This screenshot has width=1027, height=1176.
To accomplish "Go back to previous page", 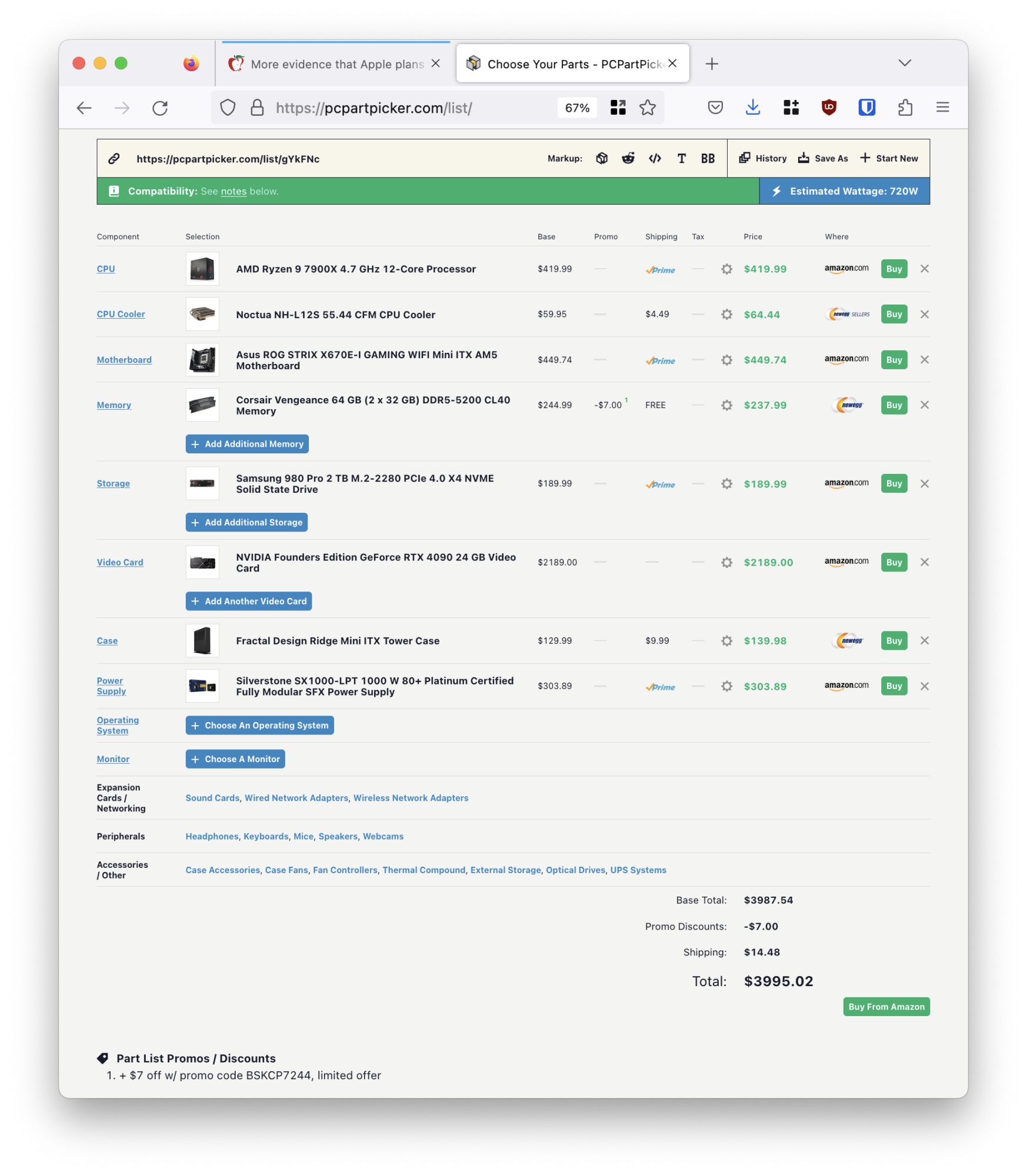I will [x=84, y=108].
